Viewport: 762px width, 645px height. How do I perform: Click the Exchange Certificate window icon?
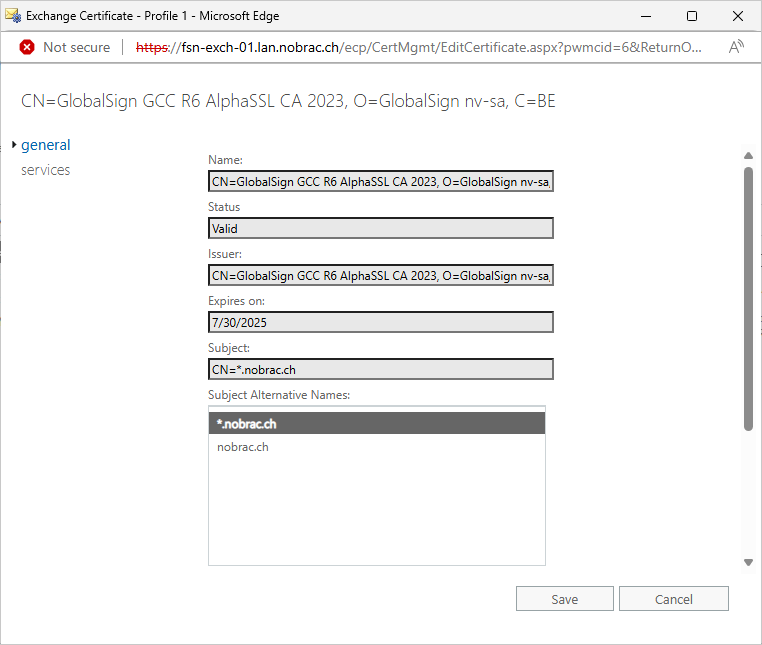(x=13, y=16)
